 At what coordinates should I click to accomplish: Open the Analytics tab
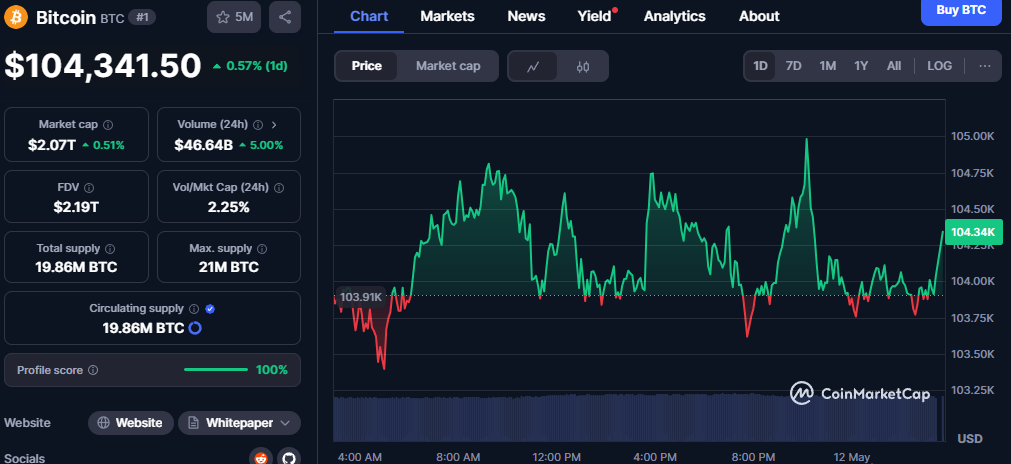(674, 16)
